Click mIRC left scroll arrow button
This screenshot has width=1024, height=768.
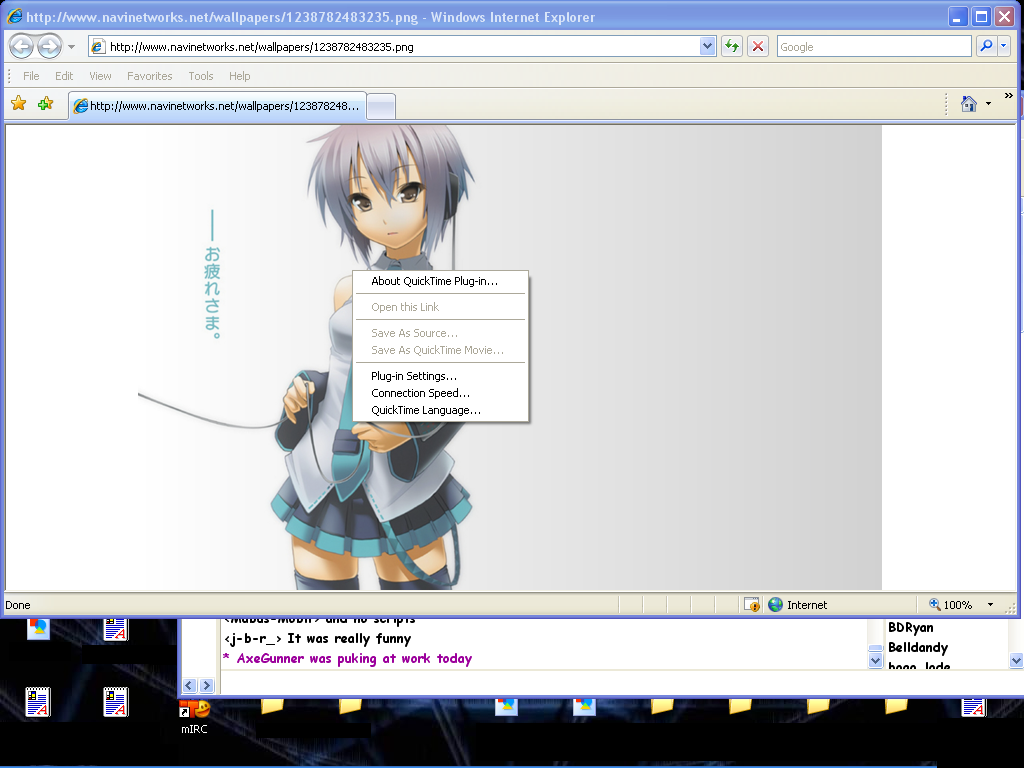(189, 685)
